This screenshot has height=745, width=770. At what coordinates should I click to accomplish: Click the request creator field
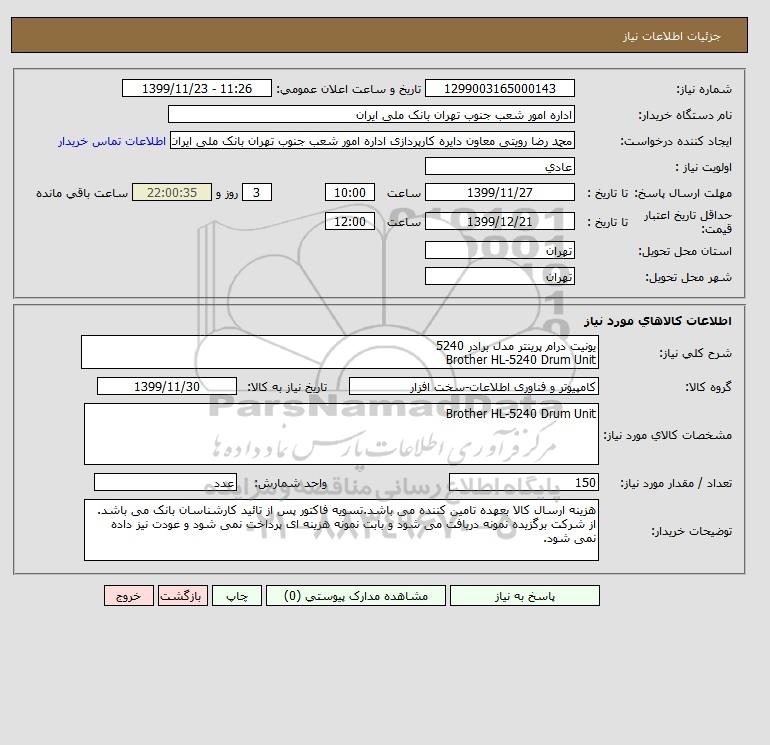(x=372, y=140)
